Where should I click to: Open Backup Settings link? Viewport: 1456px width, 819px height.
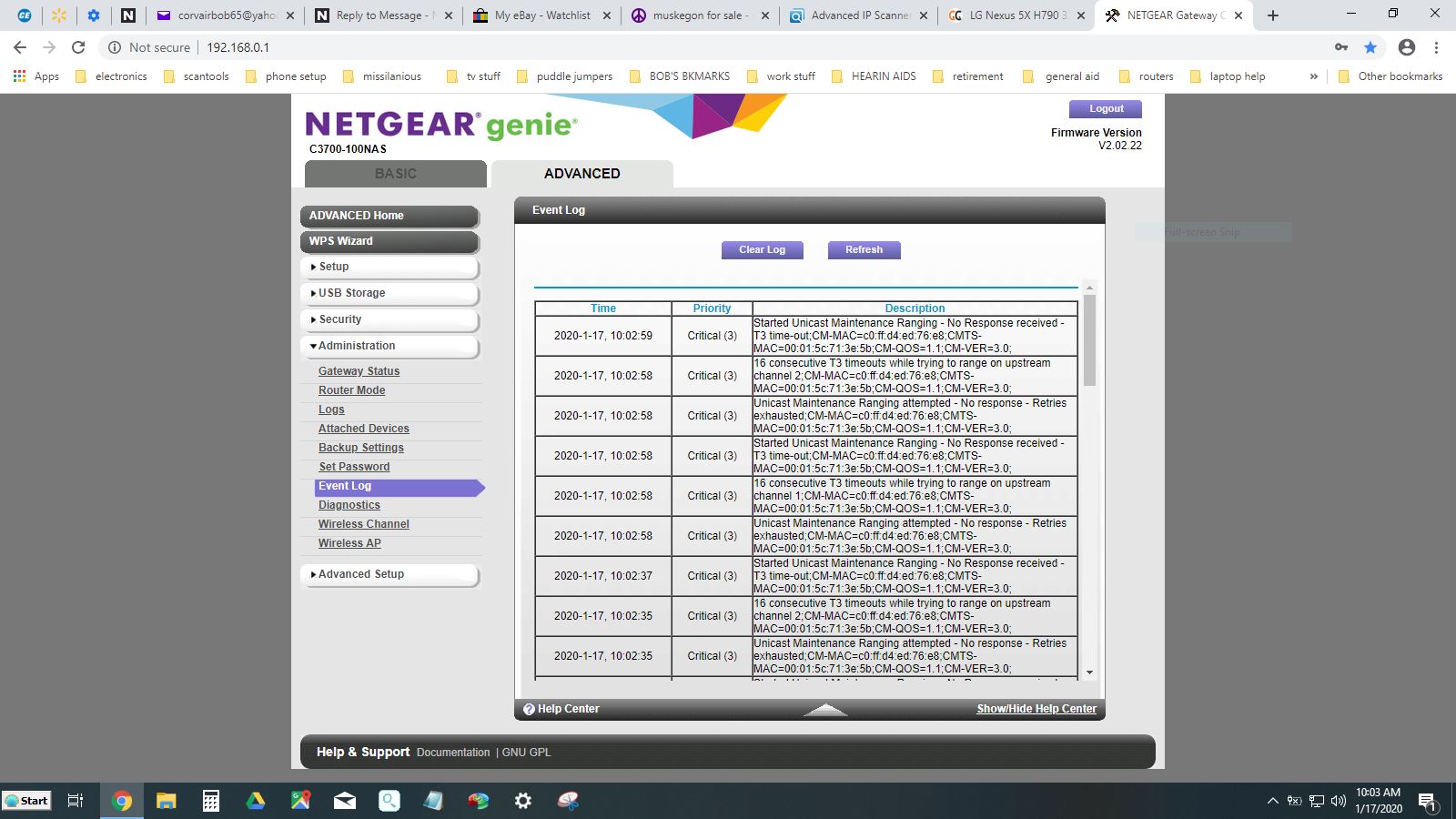(x=360, y=448)
